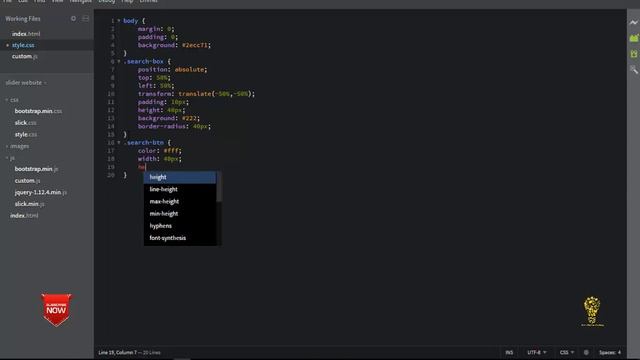Open custom.js in the js folder
The width and height of the screenshot is (640, 360).
coord(27,180)
